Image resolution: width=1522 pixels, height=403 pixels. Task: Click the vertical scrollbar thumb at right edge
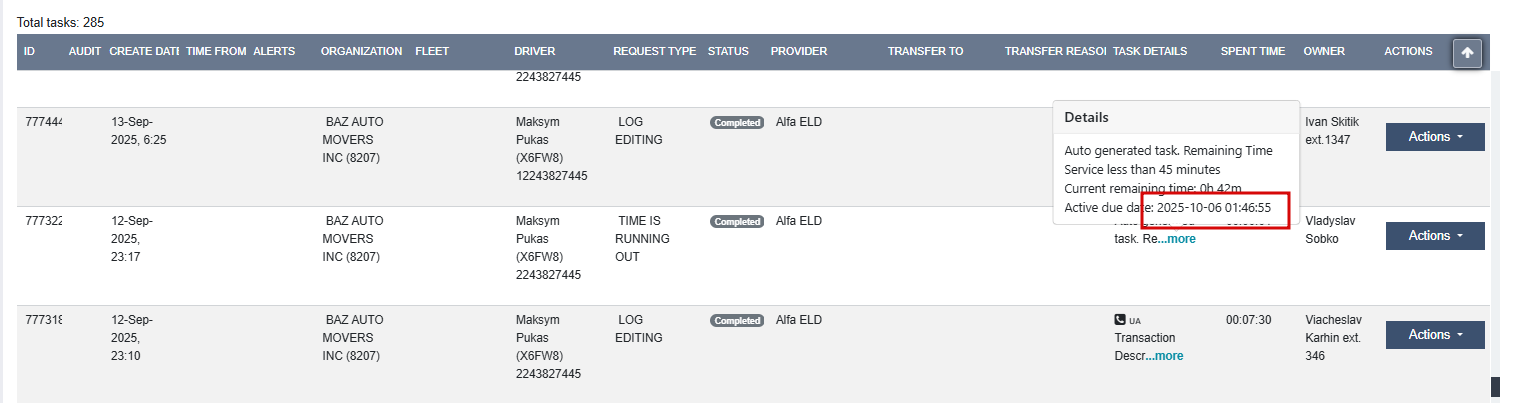[x=1496, y=386]
